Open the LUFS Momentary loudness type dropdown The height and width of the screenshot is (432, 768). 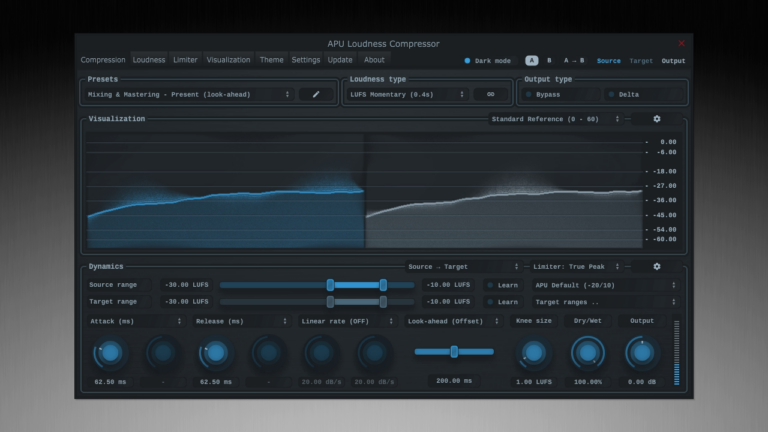click(x=408, y=94)
